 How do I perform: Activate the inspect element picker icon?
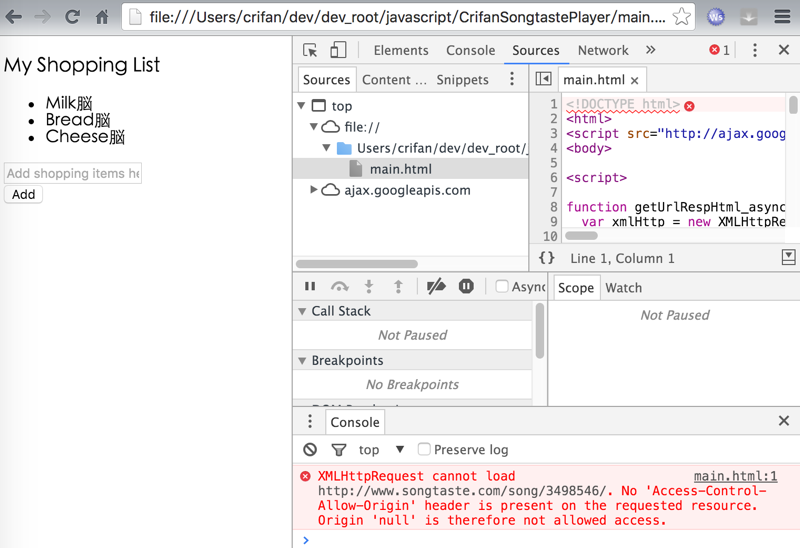click(310, 50)
